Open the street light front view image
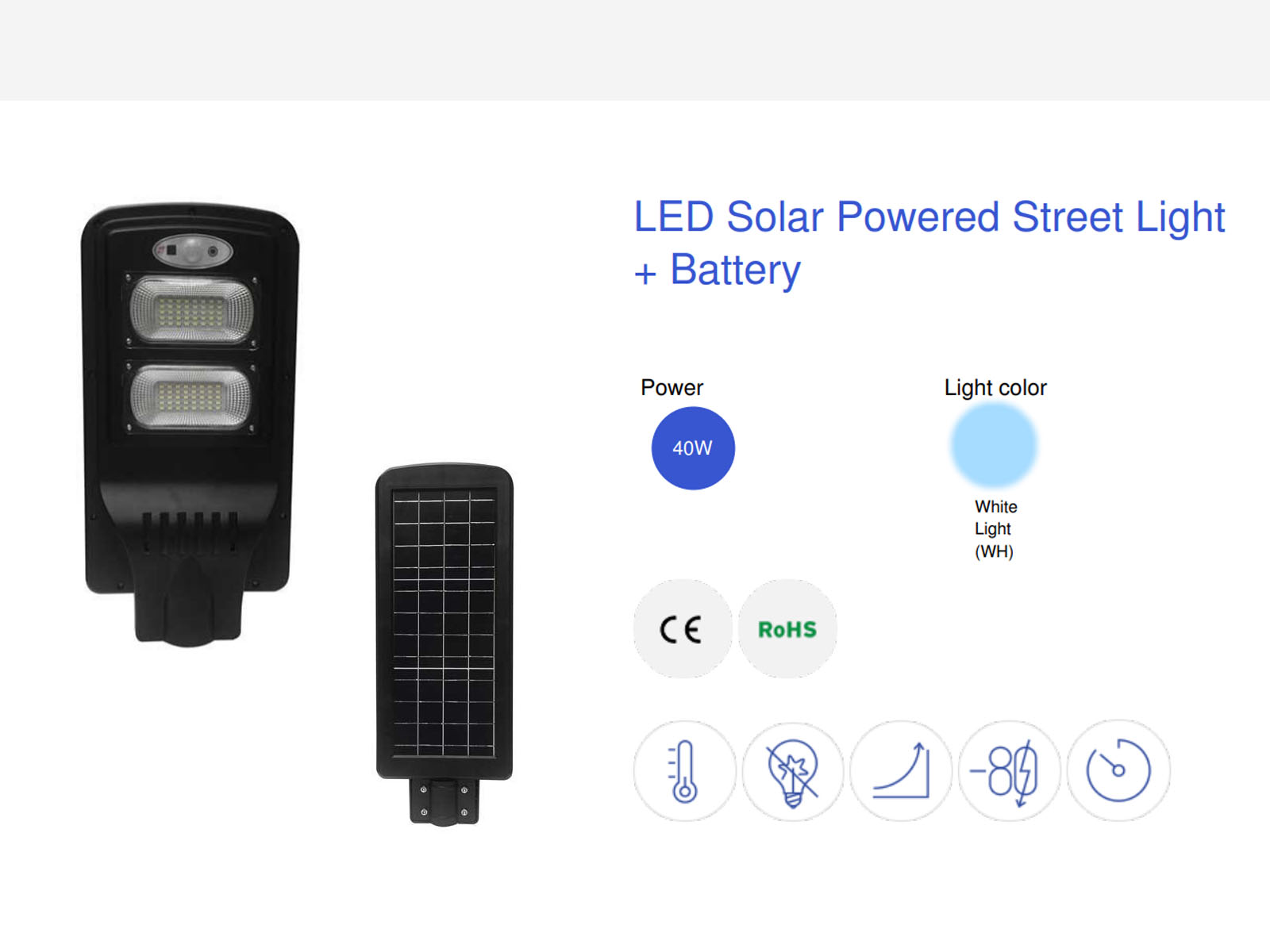The image size is (1270, 952). click(190, 424)
